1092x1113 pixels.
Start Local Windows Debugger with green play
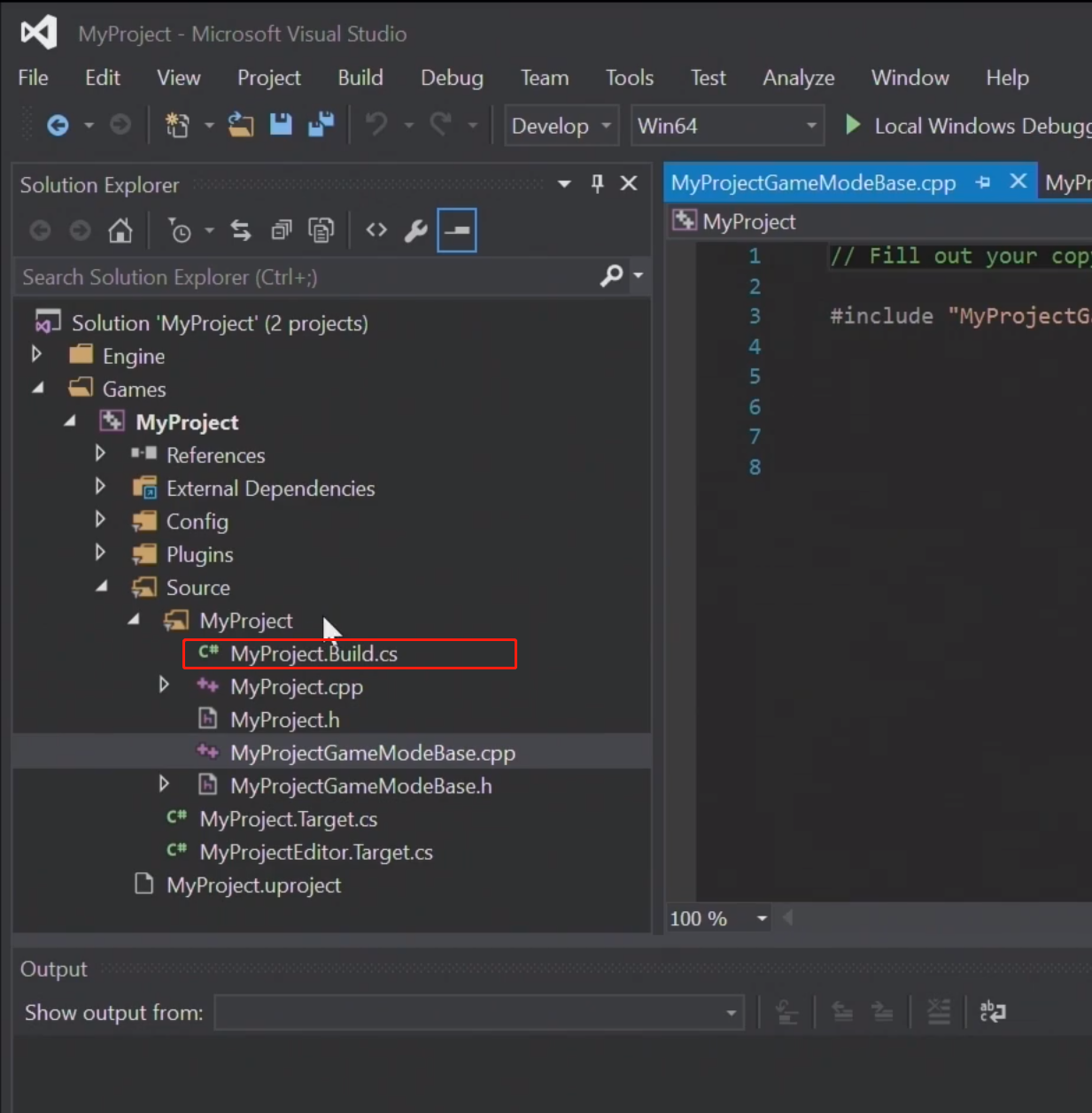pos(853,125)
